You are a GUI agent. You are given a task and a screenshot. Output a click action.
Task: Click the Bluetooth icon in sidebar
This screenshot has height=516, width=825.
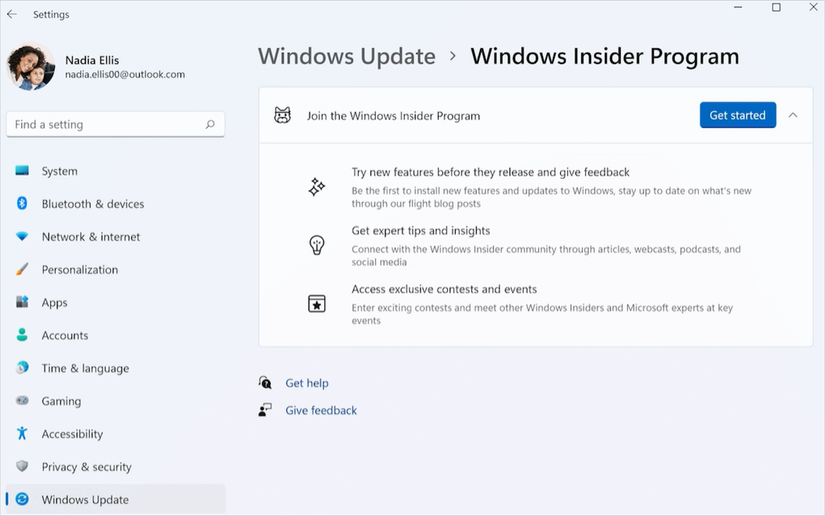pos(22,203)
